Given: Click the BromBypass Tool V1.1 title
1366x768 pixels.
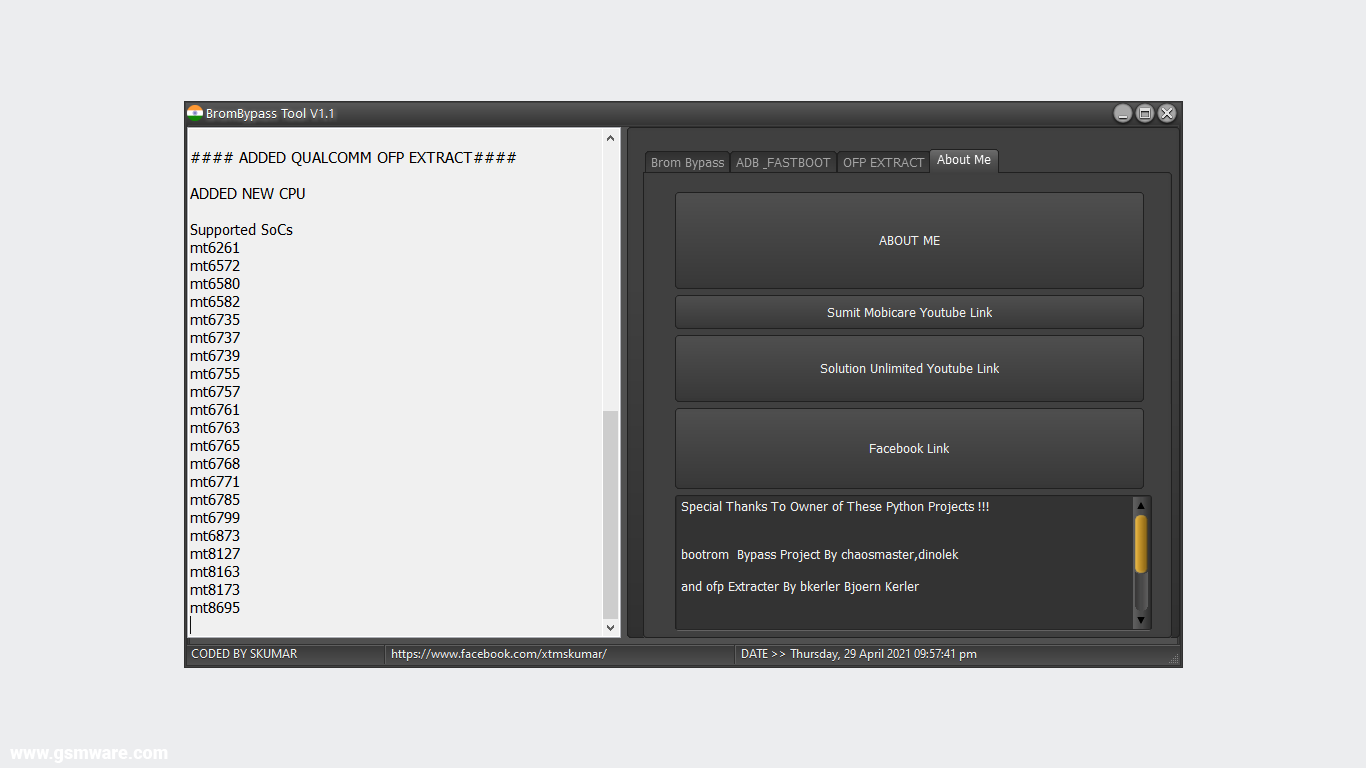Looking at the screenshot, I should (x=270, y=114).
